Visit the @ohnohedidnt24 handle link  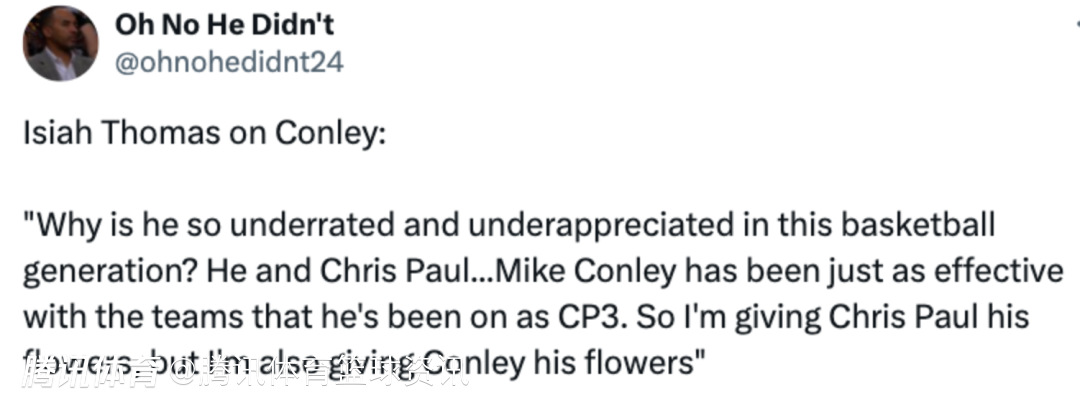tap(229, 62)
